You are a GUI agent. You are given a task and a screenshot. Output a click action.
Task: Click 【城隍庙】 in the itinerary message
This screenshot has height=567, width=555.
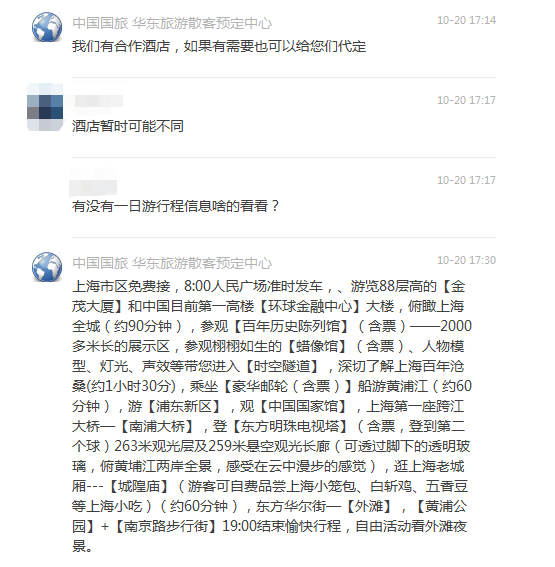[x=139, y=486]
